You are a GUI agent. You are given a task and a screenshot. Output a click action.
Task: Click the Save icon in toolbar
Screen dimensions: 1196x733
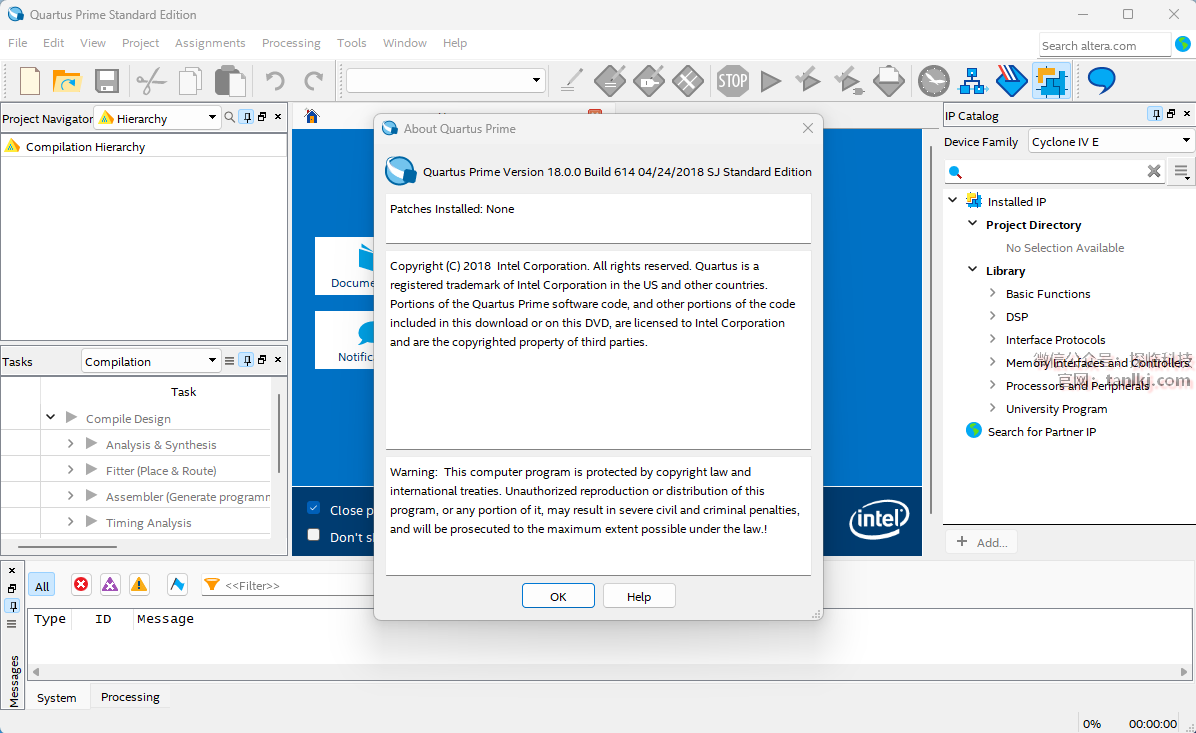[x=107, y=81]
